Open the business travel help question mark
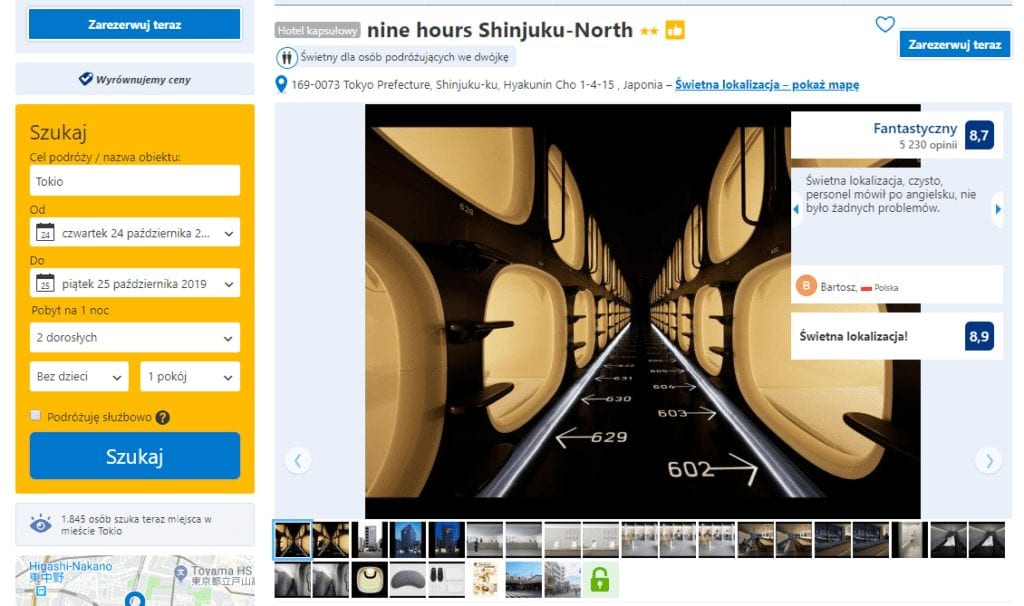Screen dimensions: 1024x606 [163, 417]
